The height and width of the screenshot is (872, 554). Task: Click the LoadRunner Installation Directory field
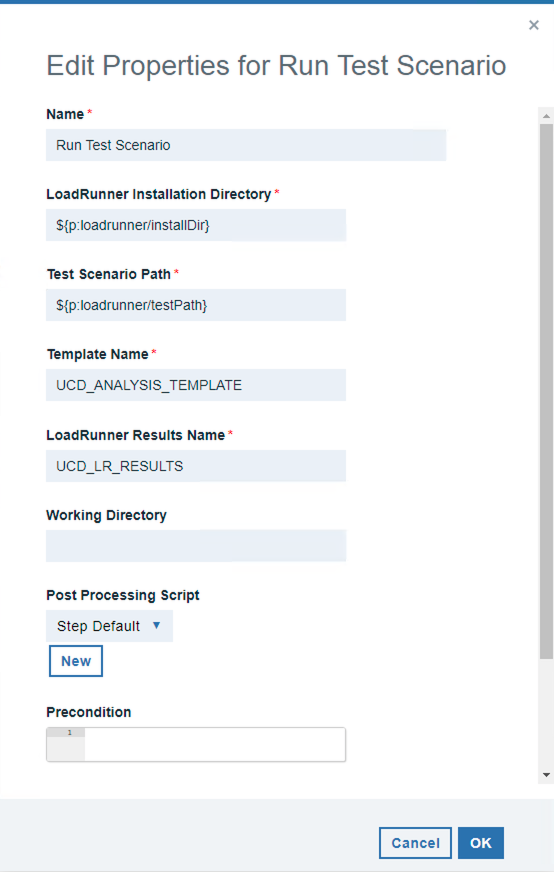pyautogui.click(x=196, y=225)
